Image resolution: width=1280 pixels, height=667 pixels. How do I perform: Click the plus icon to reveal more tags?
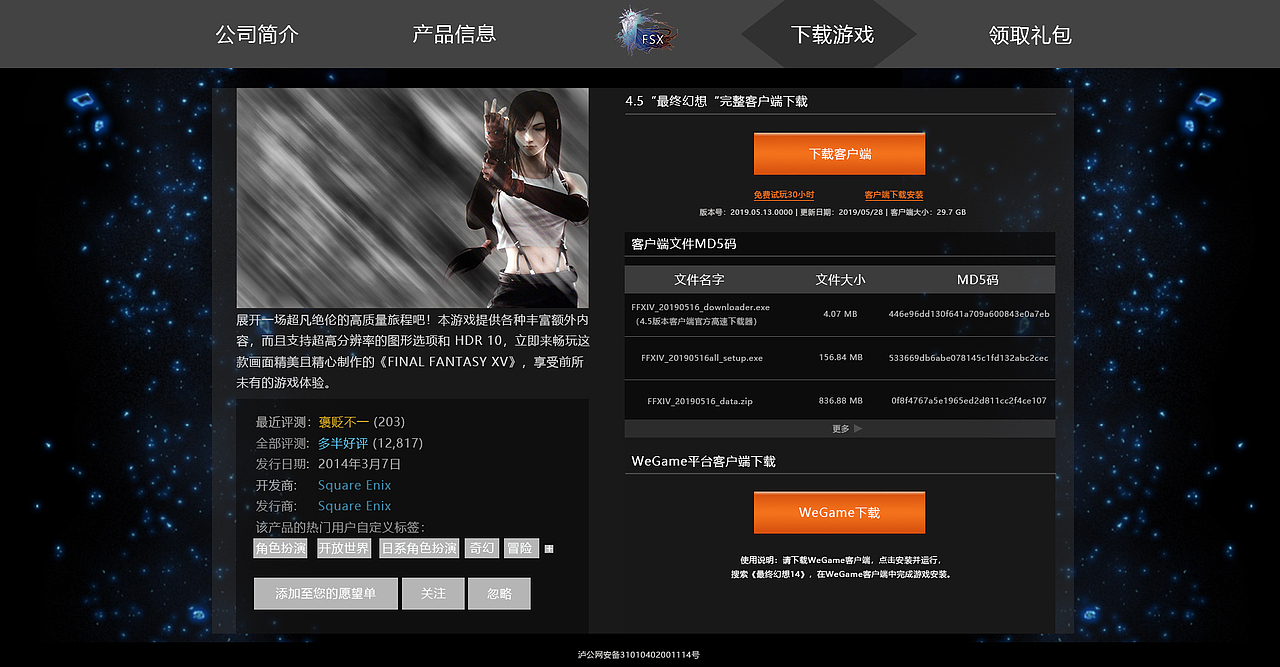548,547
